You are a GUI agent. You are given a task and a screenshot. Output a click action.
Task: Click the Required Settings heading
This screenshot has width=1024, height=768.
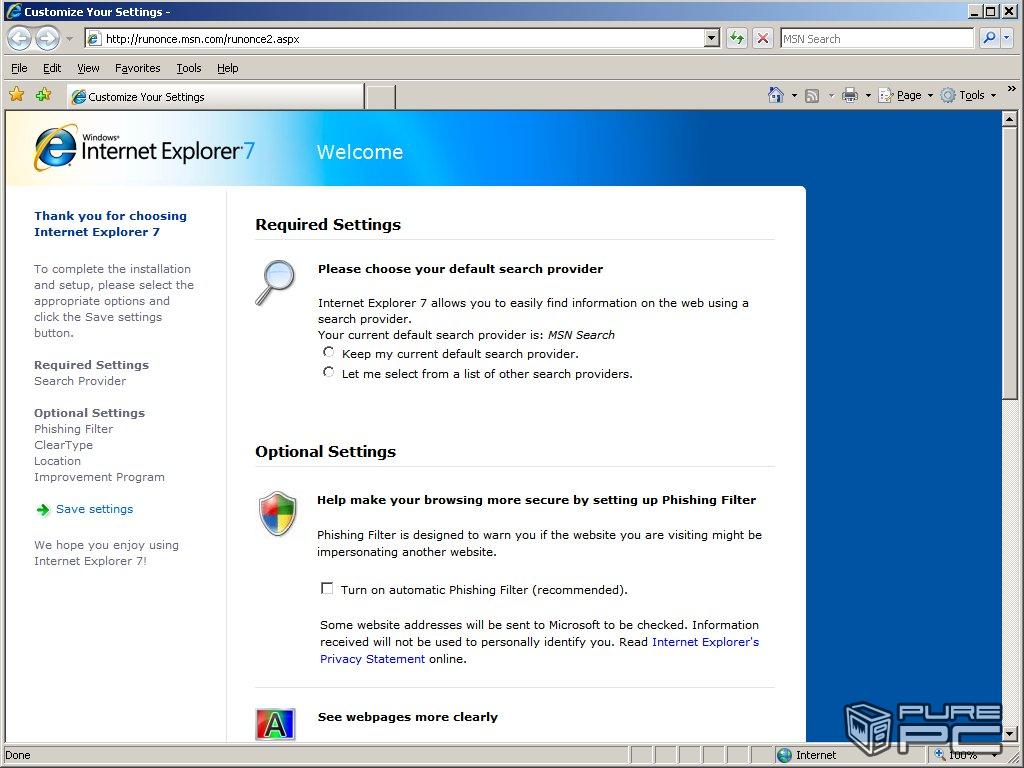tap(328, 224)
